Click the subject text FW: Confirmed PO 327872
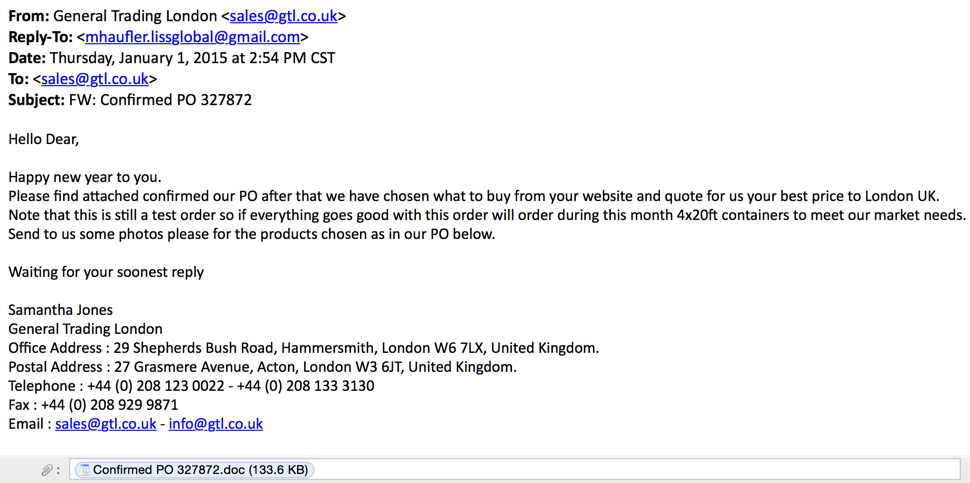 click(160, 100)
